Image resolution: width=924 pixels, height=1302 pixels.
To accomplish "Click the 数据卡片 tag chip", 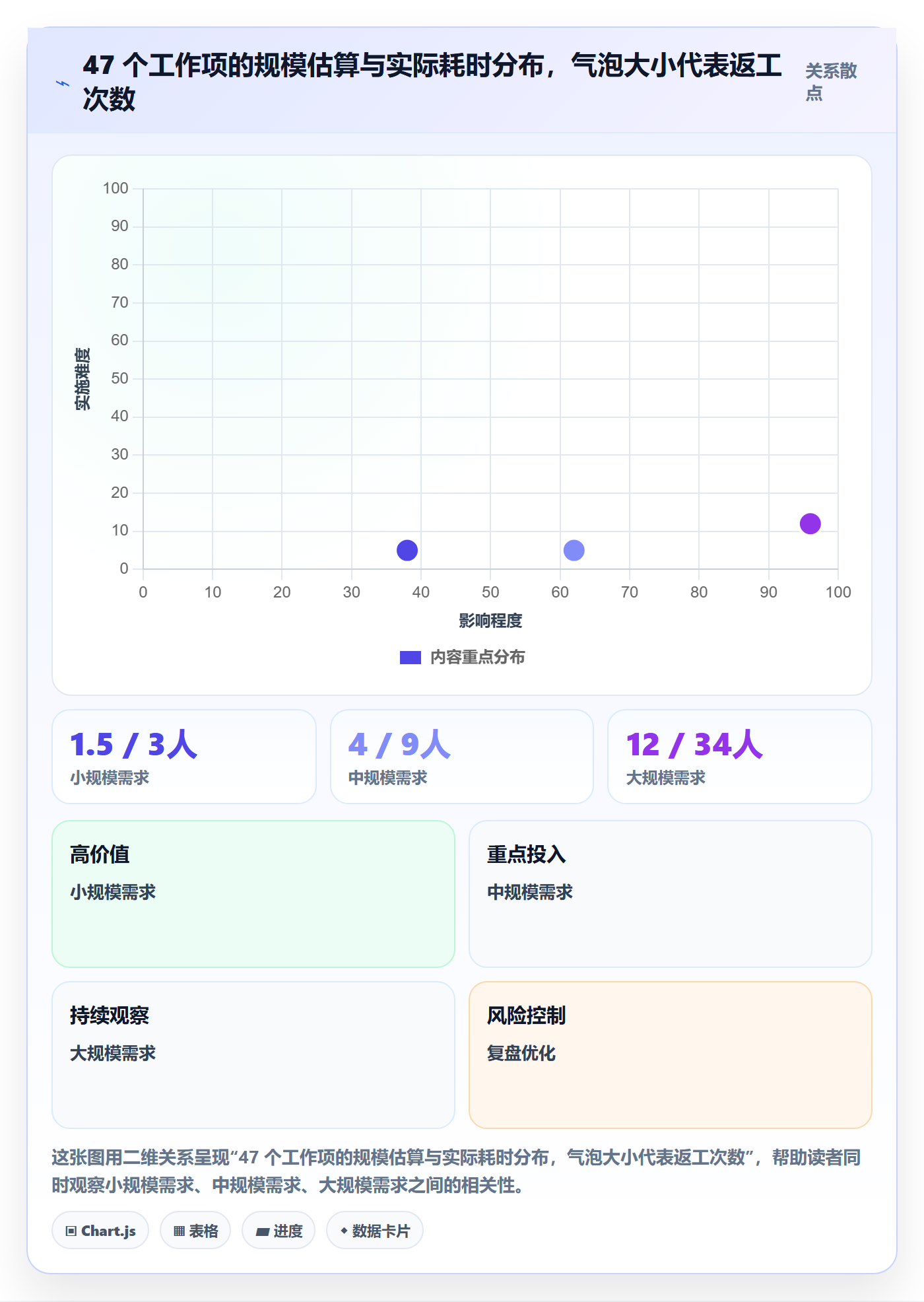I will tap(375, 1231).
